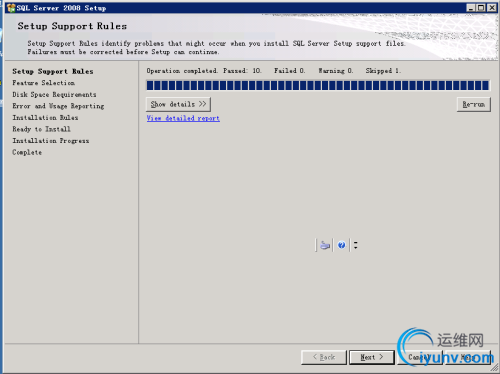Select Complete step in sidebar
This screenshot has height=374, width=500.
coord(27,152)
